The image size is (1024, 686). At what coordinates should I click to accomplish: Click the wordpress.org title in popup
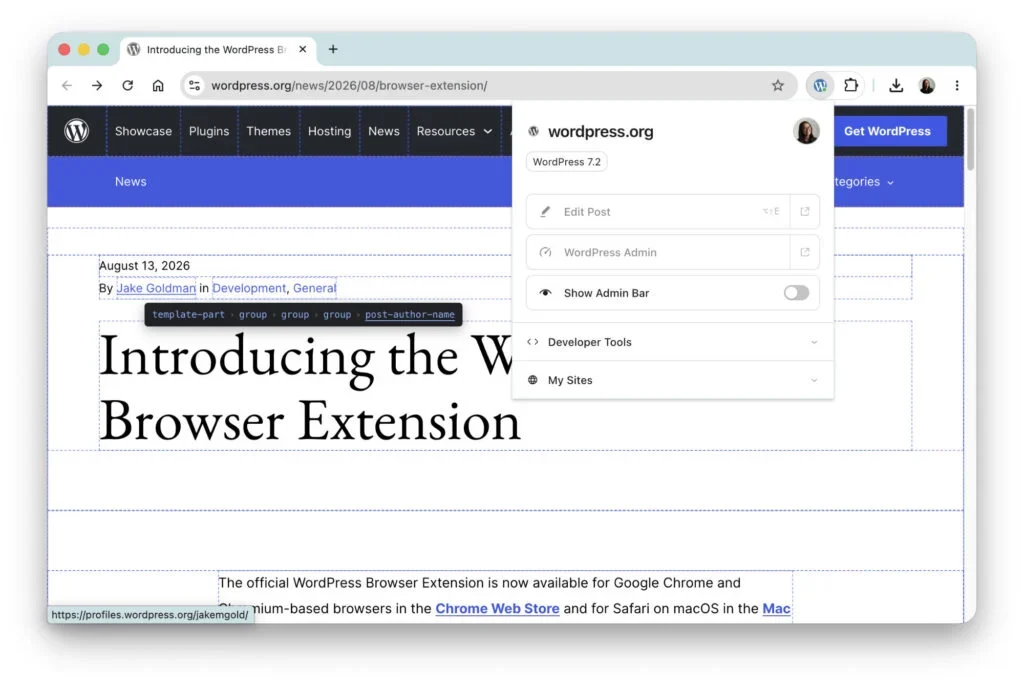600,131
